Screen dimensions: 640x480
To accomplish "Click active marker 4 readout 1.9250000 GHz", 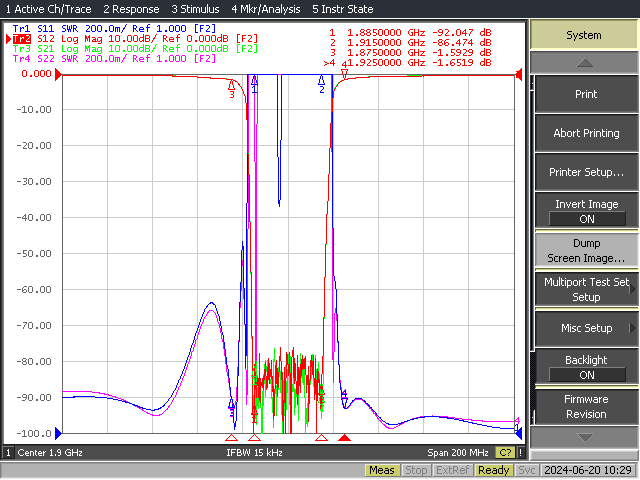I will pyautogui.click(x=407, y=63).
